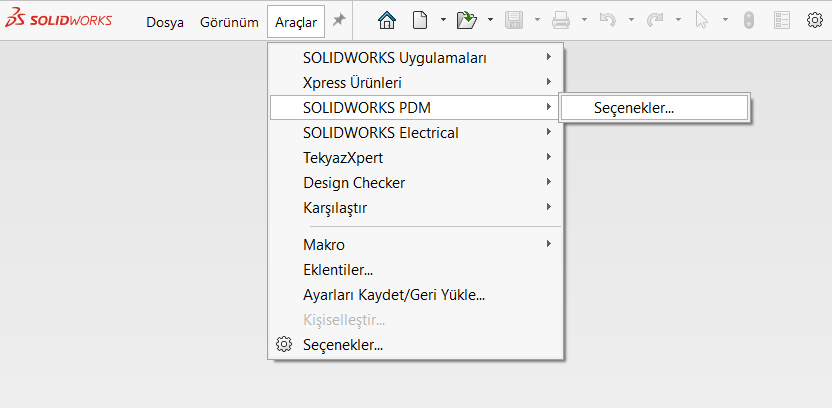
Task: Open the File Properties list icon
Action: [782, 20]
